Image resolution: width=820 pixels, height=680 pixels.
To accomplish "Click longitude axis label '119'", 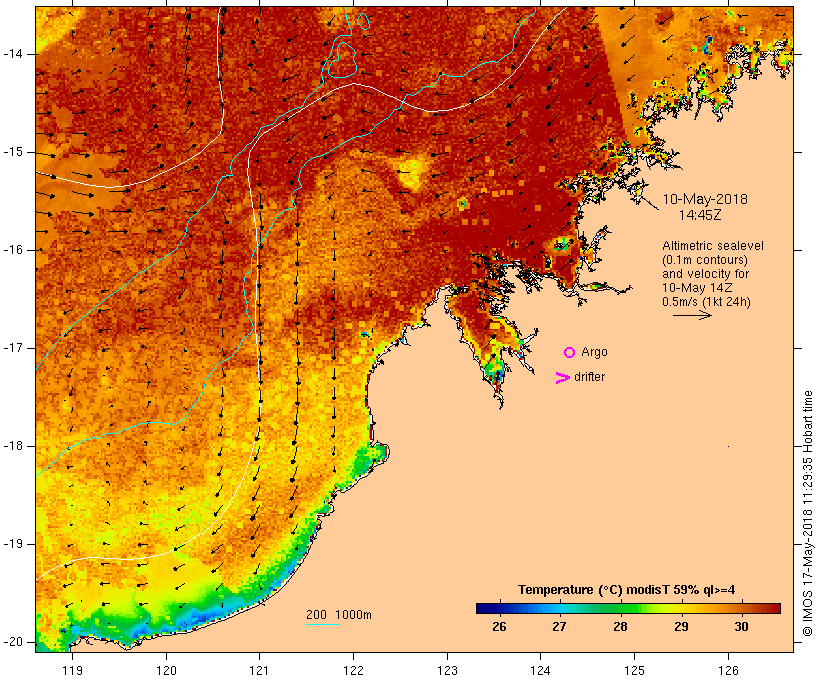I will (x=72, y=670).
